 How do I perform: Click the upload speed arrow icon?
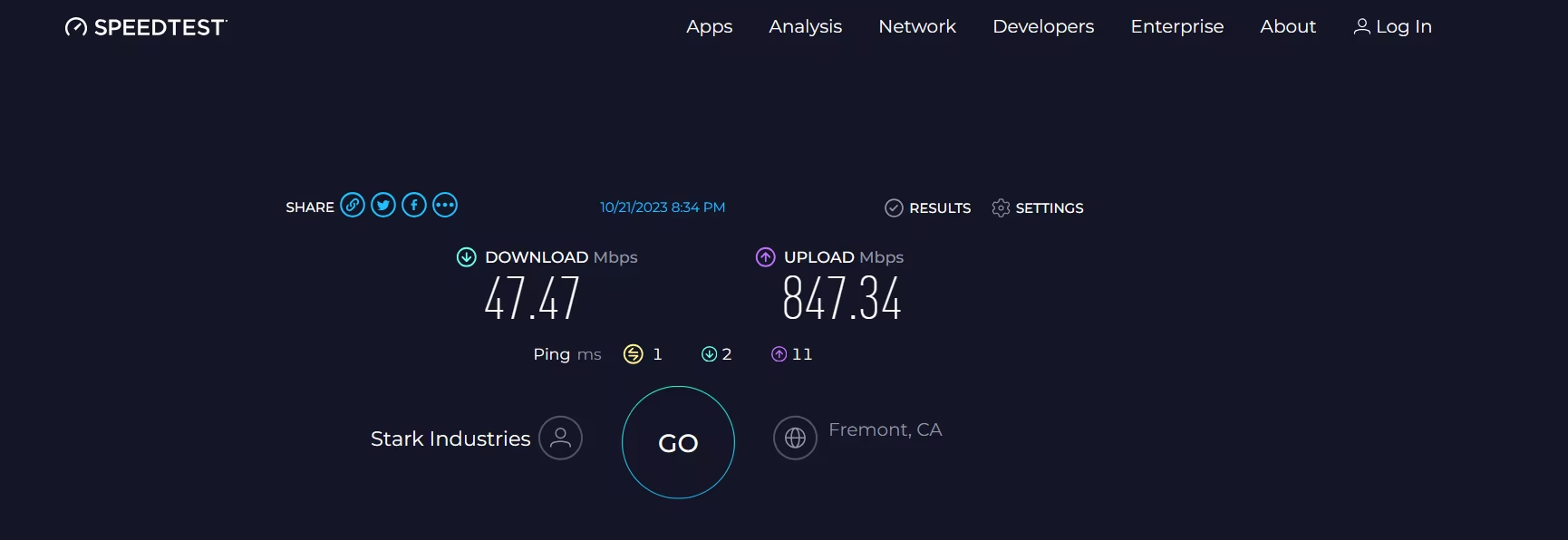765,257
